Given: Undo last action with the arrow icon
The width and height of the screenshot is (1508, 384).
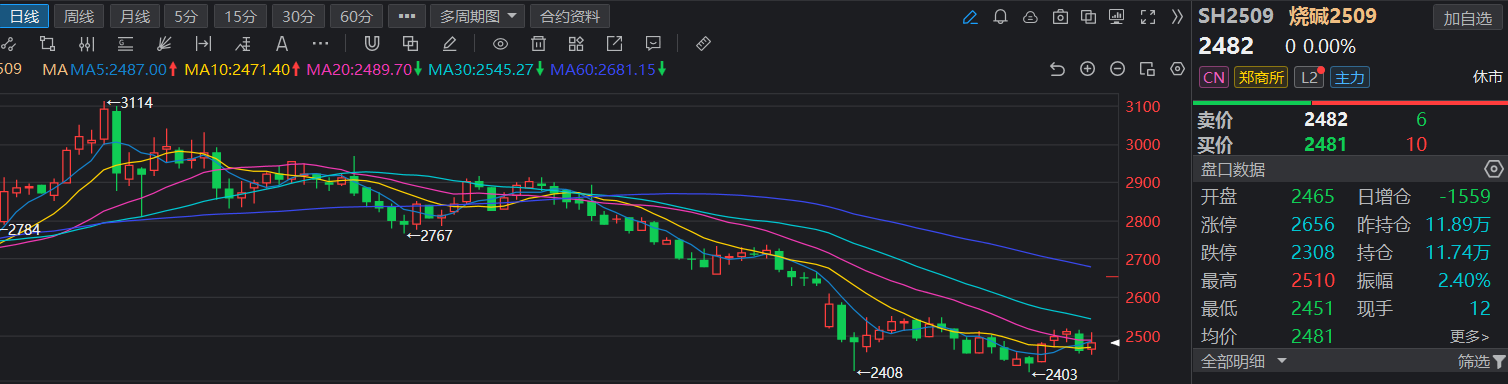Looking at the screenshot, I should point(1057,69).
